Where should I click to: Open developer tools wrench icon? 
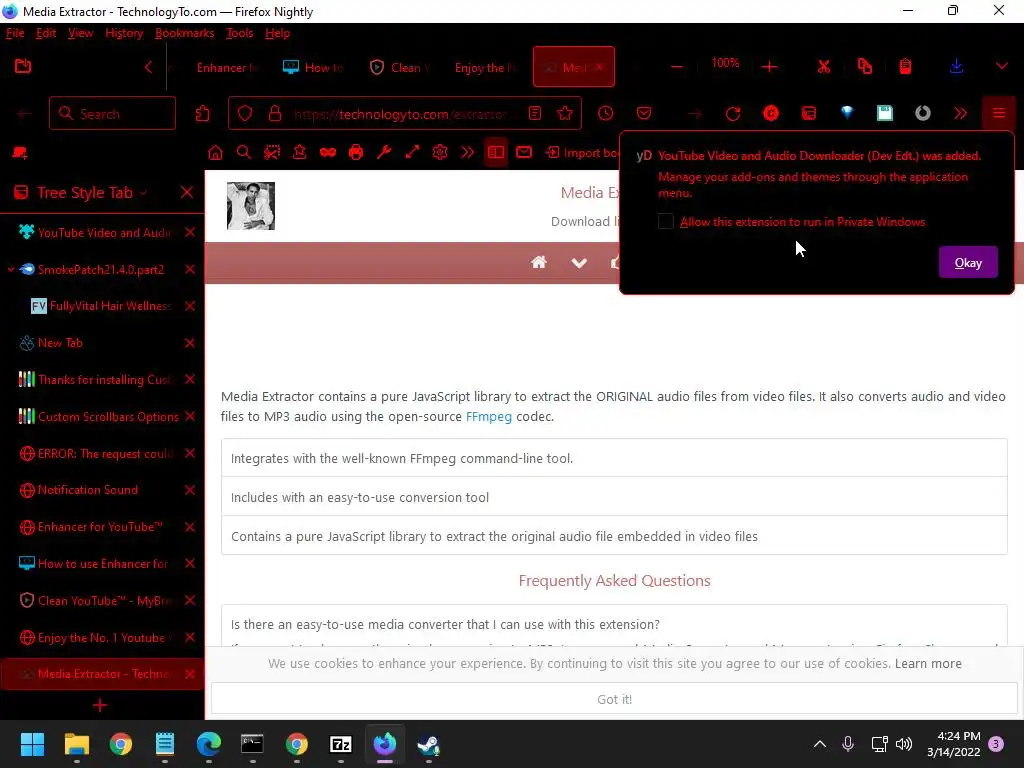[x=384, y=153]
